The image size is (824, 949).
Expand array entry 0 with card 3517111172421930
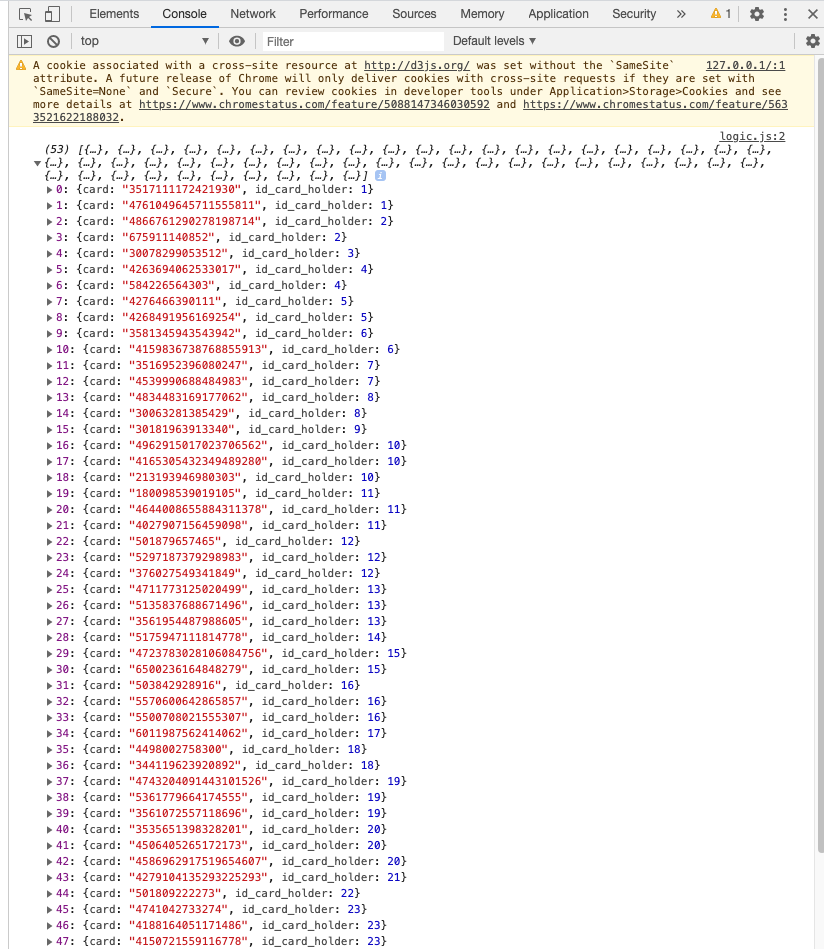pyautogui.click(x=49, y=189)
